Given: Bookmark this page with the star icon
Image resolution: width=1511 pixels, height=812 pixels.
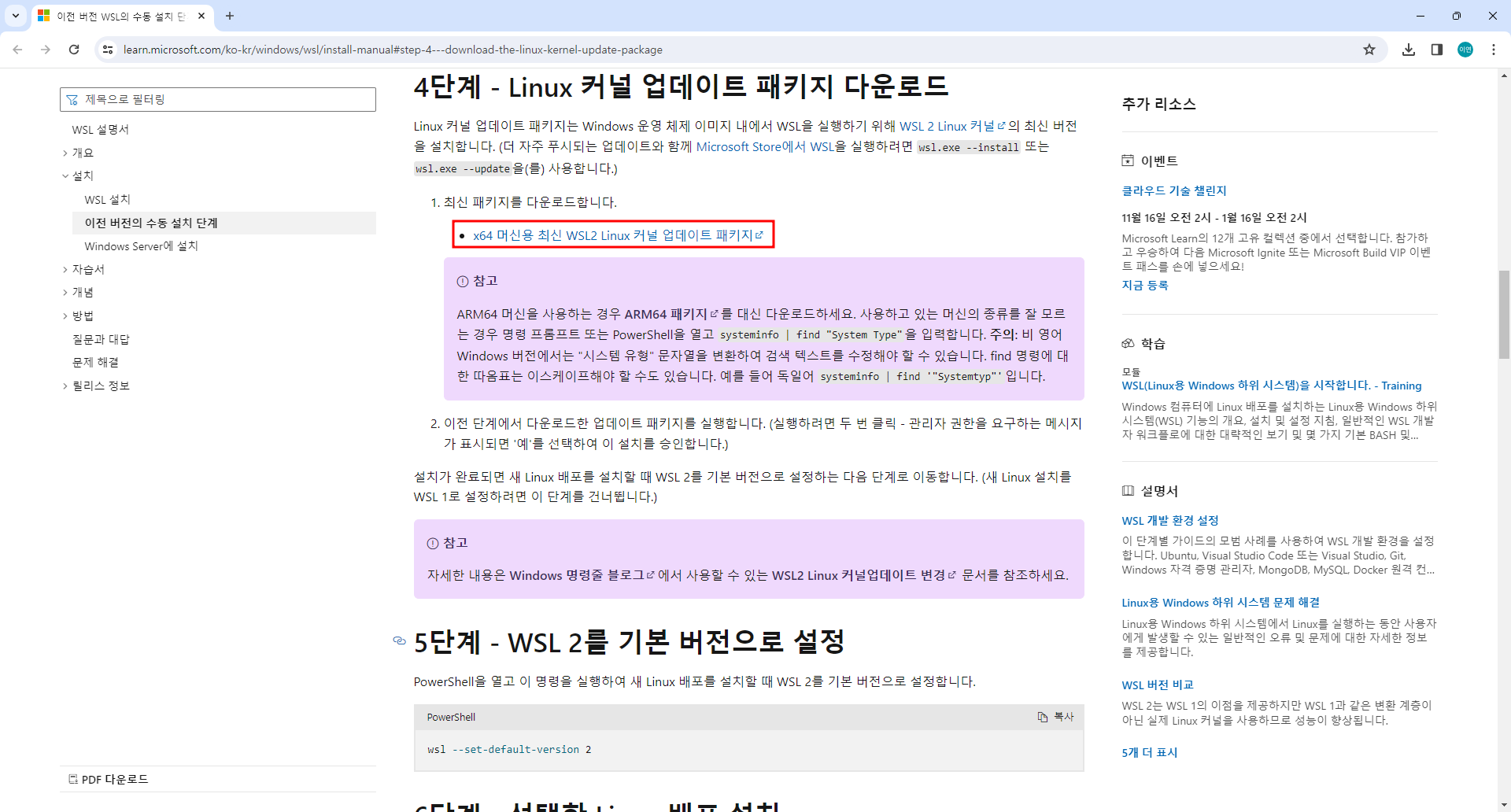Looking at the screenshot, I should [1369, 50].
